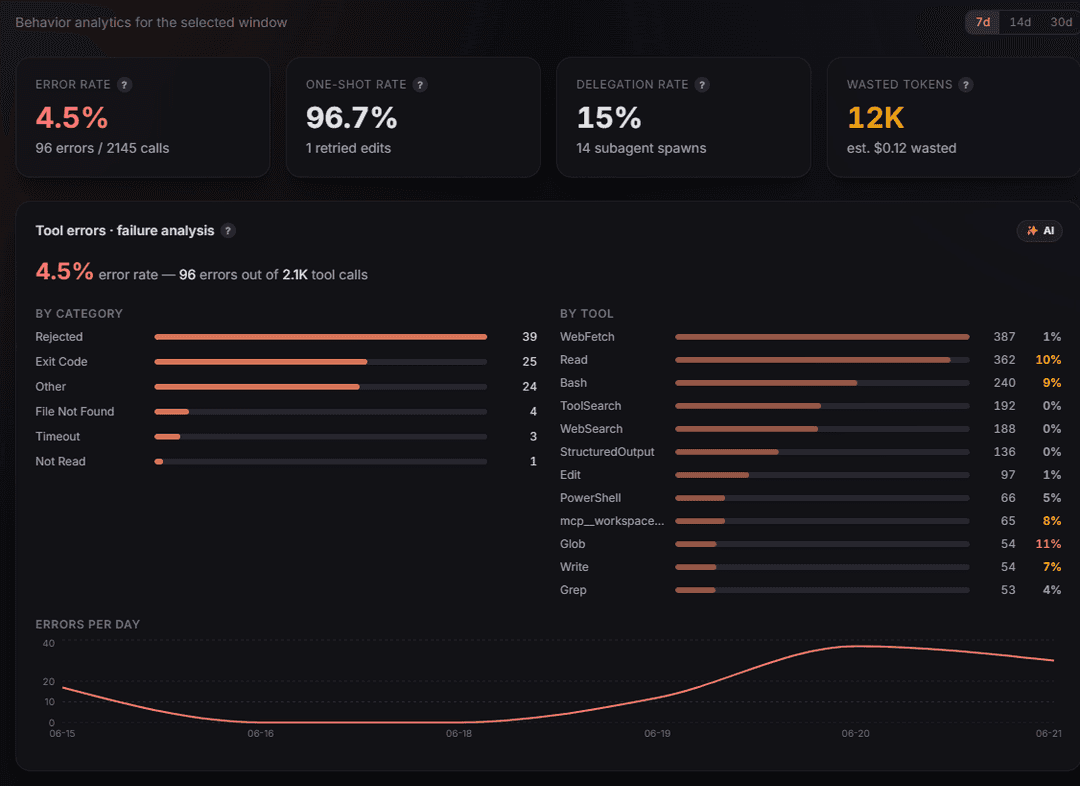Switch to the 30d time window
The width and height of the screenshot is (1080, 786).
tap(1061, 22)
